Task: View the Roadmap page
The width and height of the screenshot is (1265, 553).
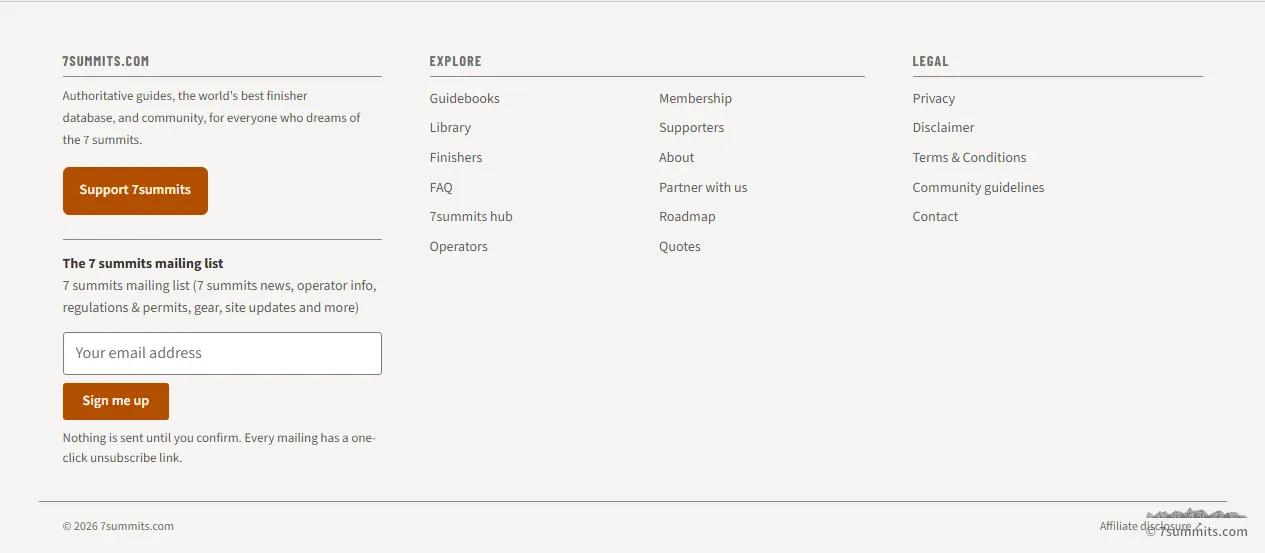Action: click(687, 217)
